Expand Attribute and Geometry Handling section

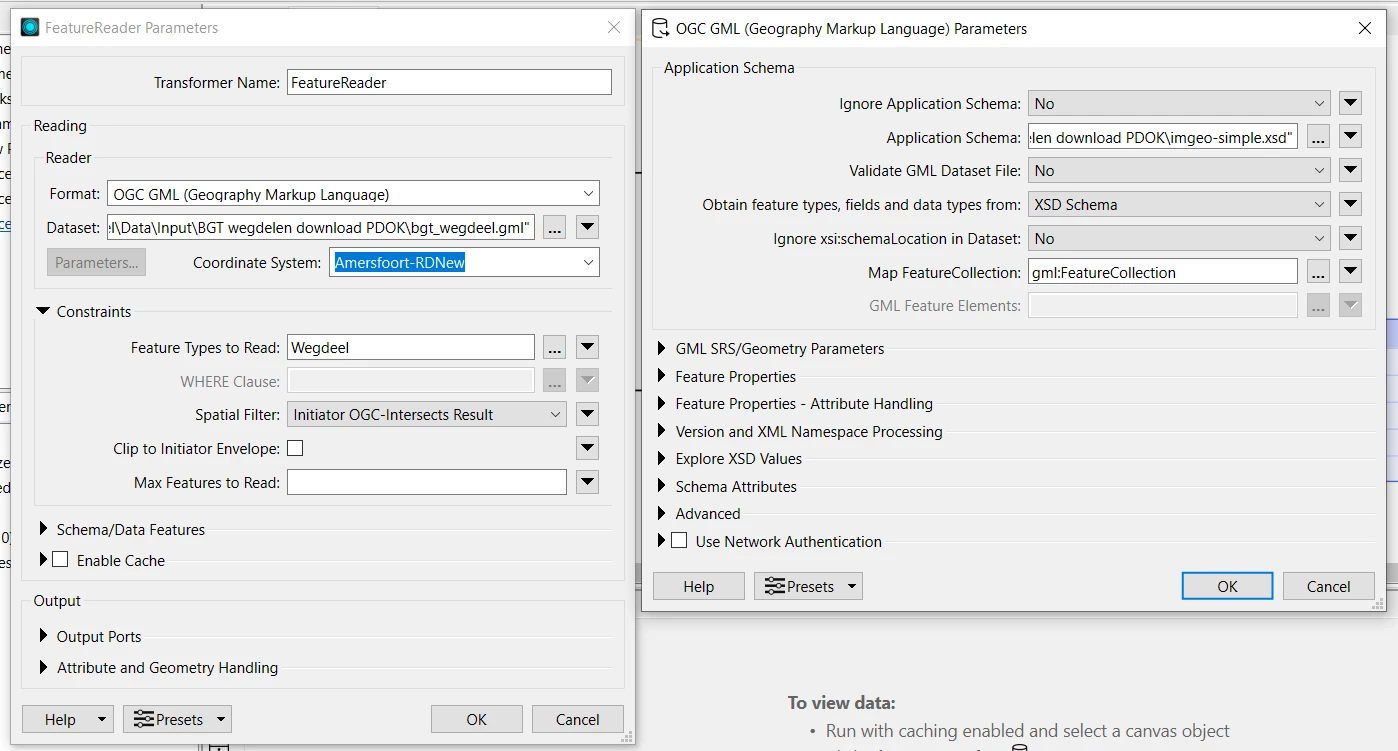43,667
